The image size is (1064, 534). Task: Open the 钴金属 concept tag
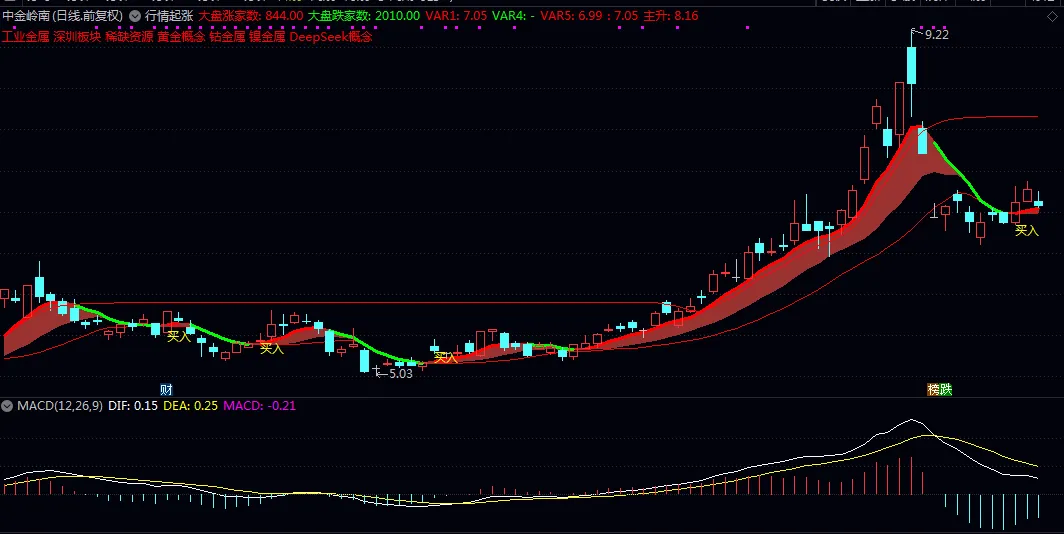coord(227,37)
